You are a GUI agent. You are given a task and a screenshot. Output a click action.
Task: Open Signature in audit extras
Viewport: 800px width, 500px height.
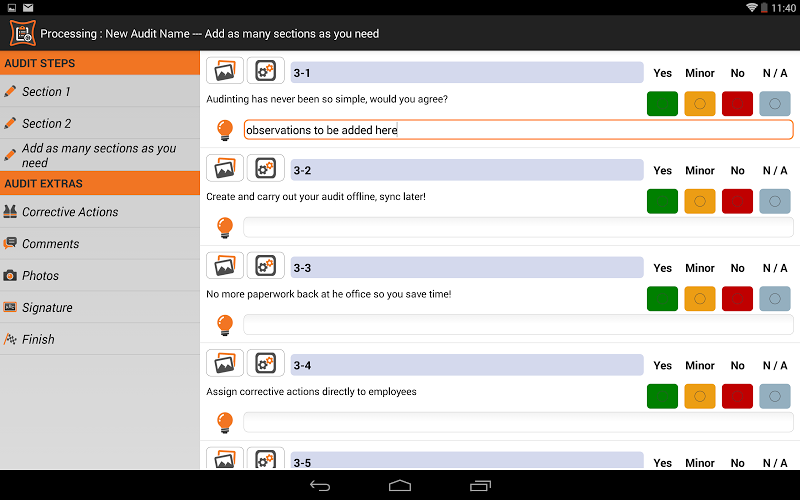[x=100, y=307]
